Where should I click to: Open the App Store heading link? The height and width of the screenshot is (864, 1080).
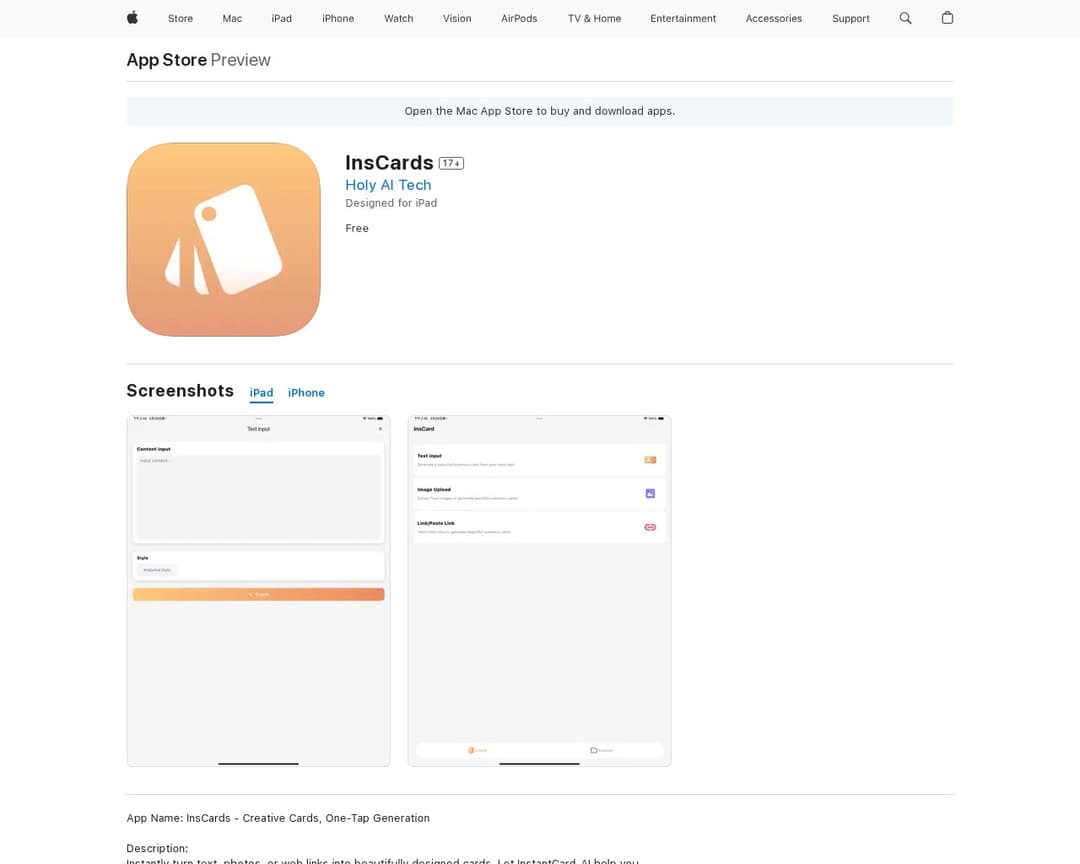pos(166,60)
